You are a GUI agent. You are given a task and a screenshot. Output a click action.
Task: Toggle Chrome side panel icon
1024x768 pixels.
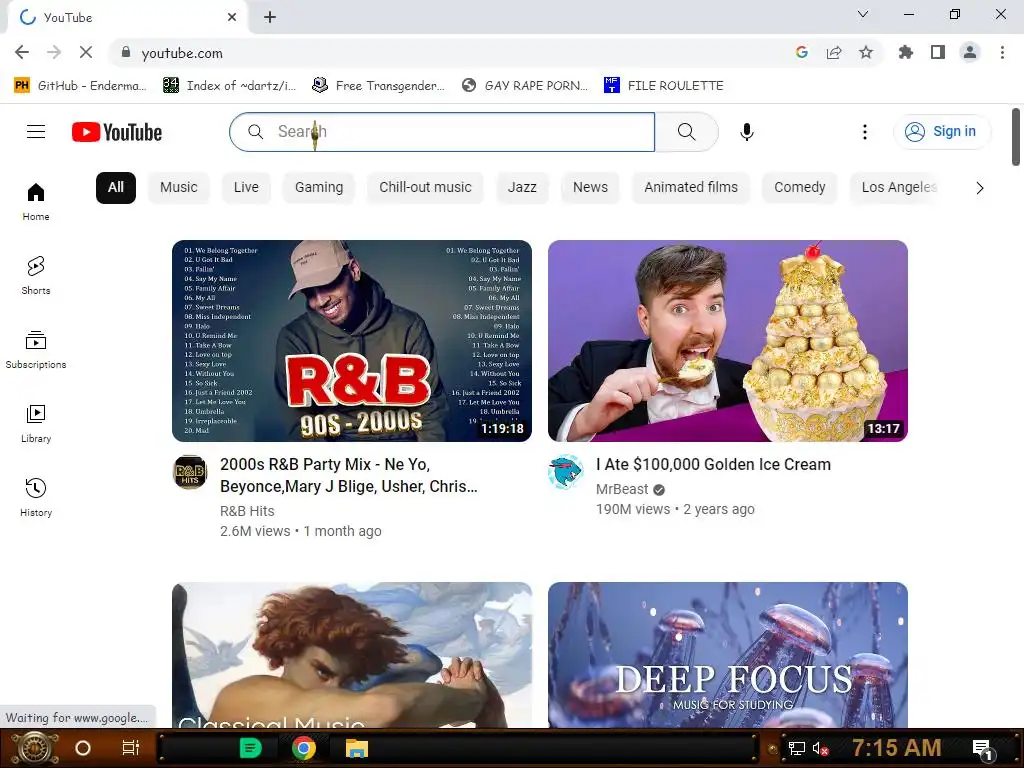coord(938,52)
